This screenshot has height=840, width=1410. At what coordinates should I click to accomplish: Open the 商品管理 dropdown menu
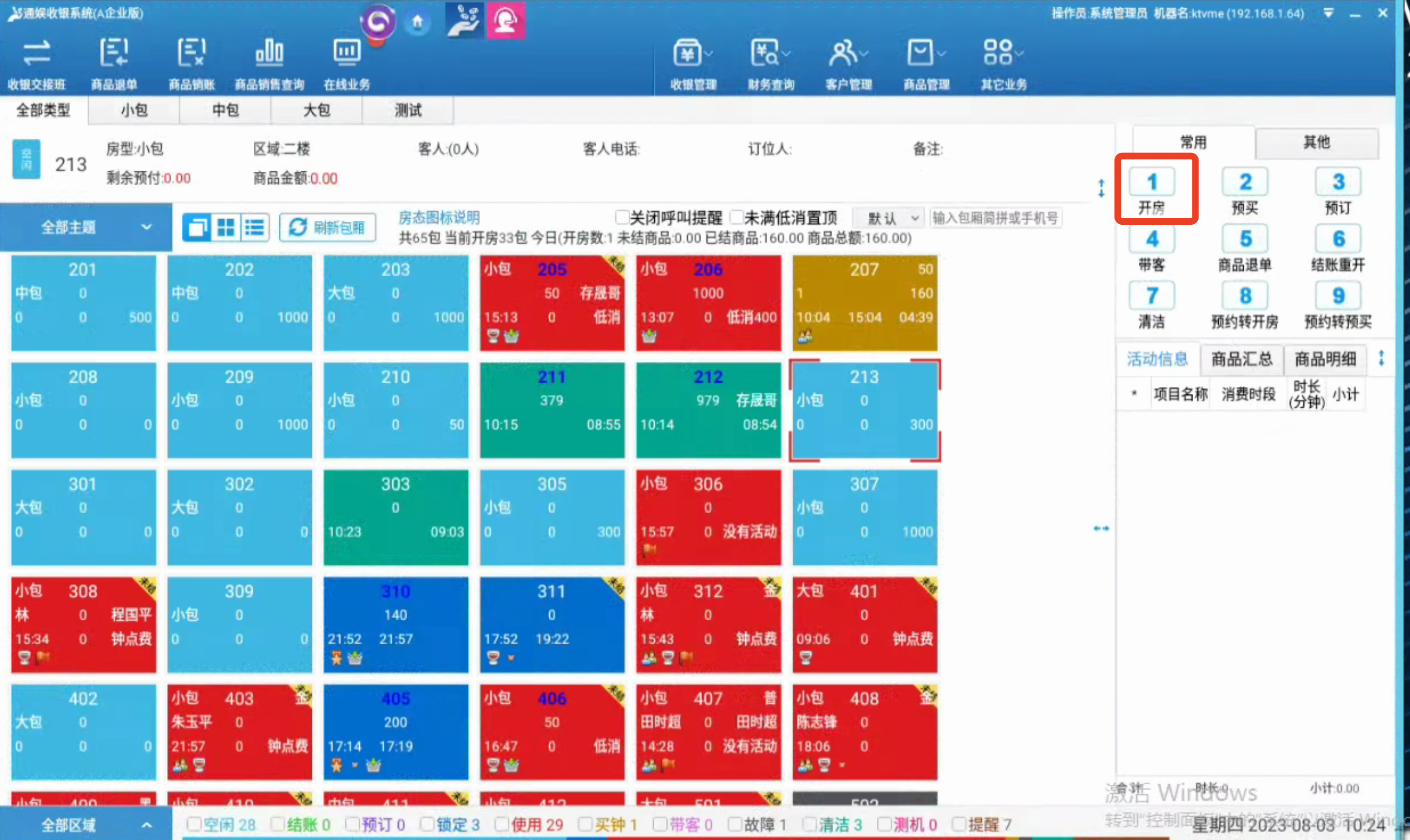pos(926,64)
